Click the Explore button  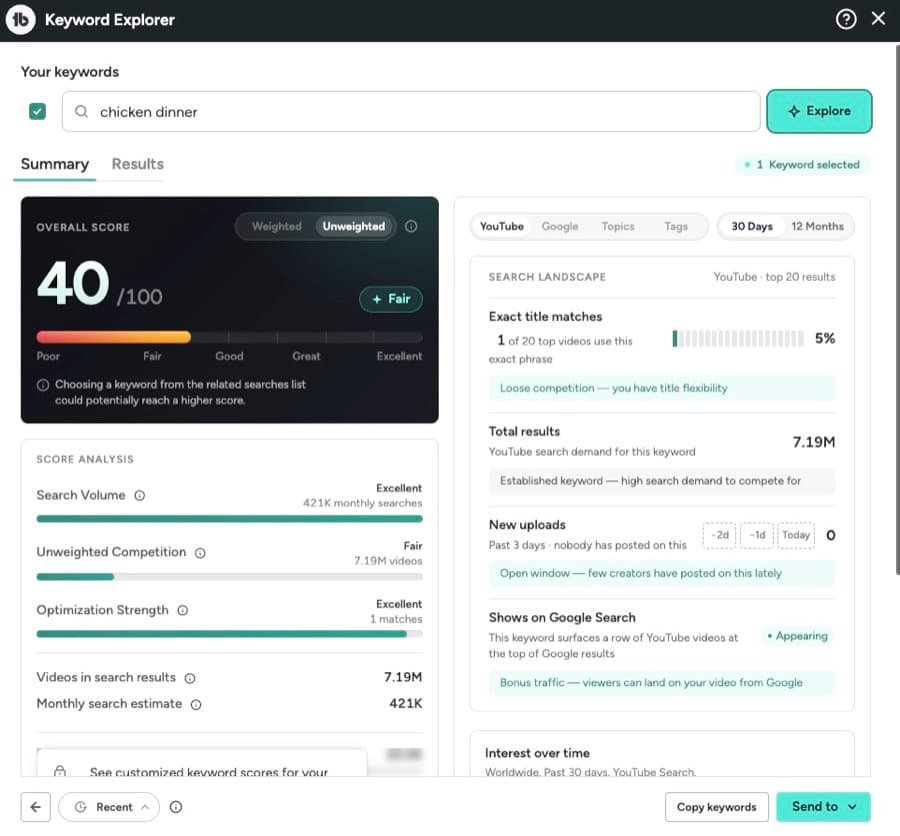(819, 111)
